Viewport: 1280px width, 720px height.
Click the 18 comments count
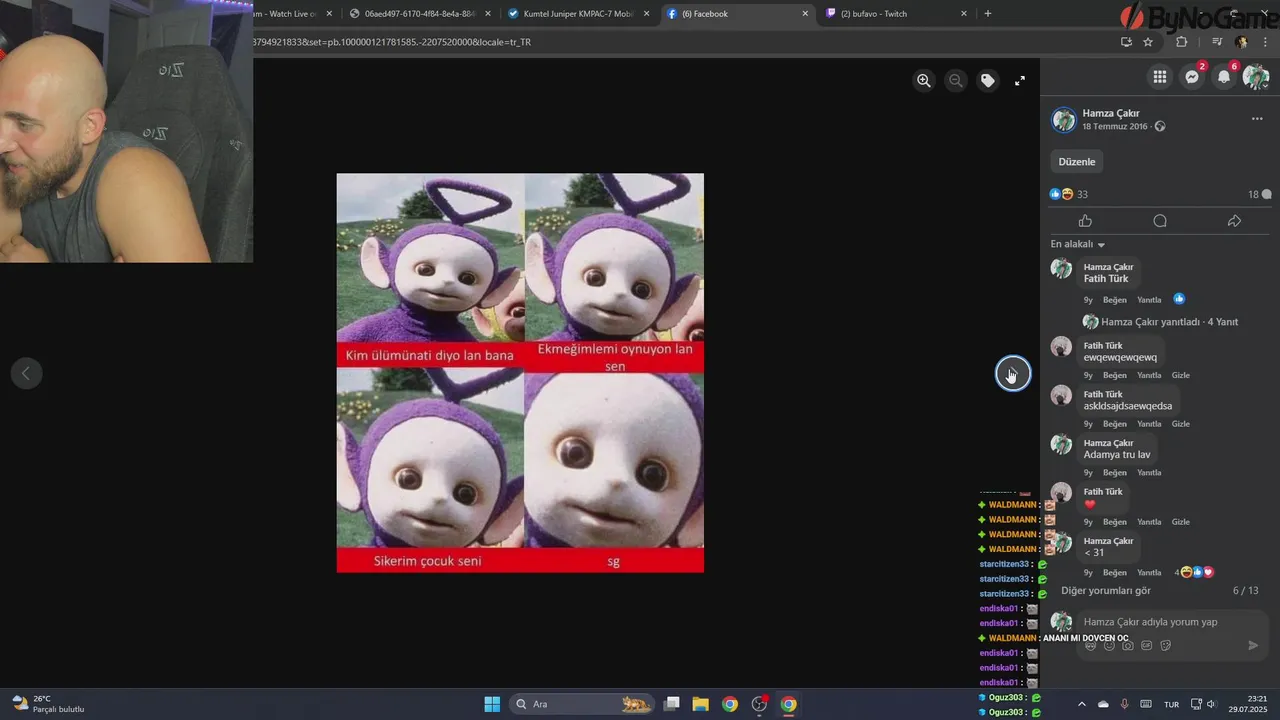(x=1259, y=194)
